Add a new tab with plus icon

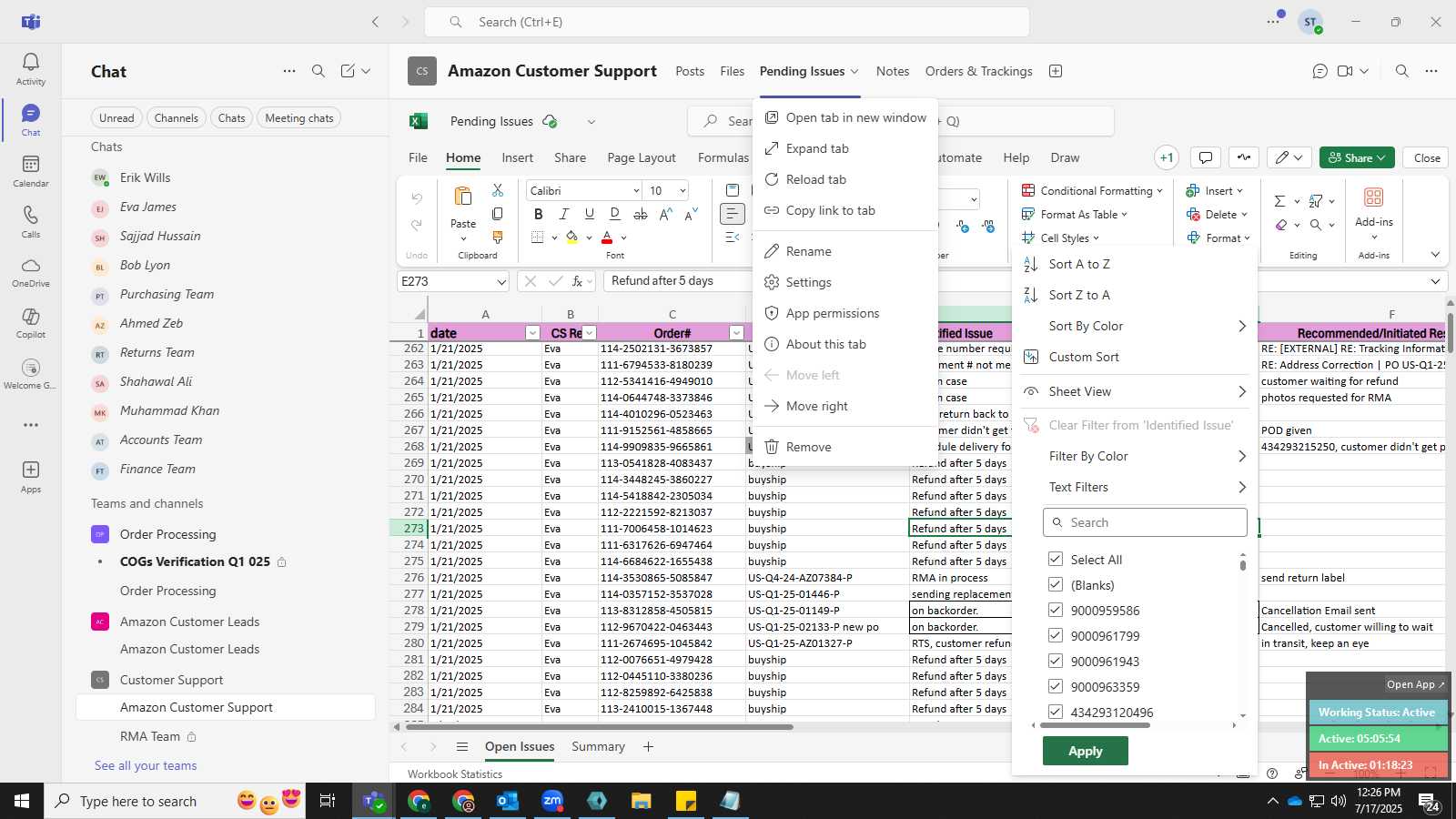coord(1056,71)
